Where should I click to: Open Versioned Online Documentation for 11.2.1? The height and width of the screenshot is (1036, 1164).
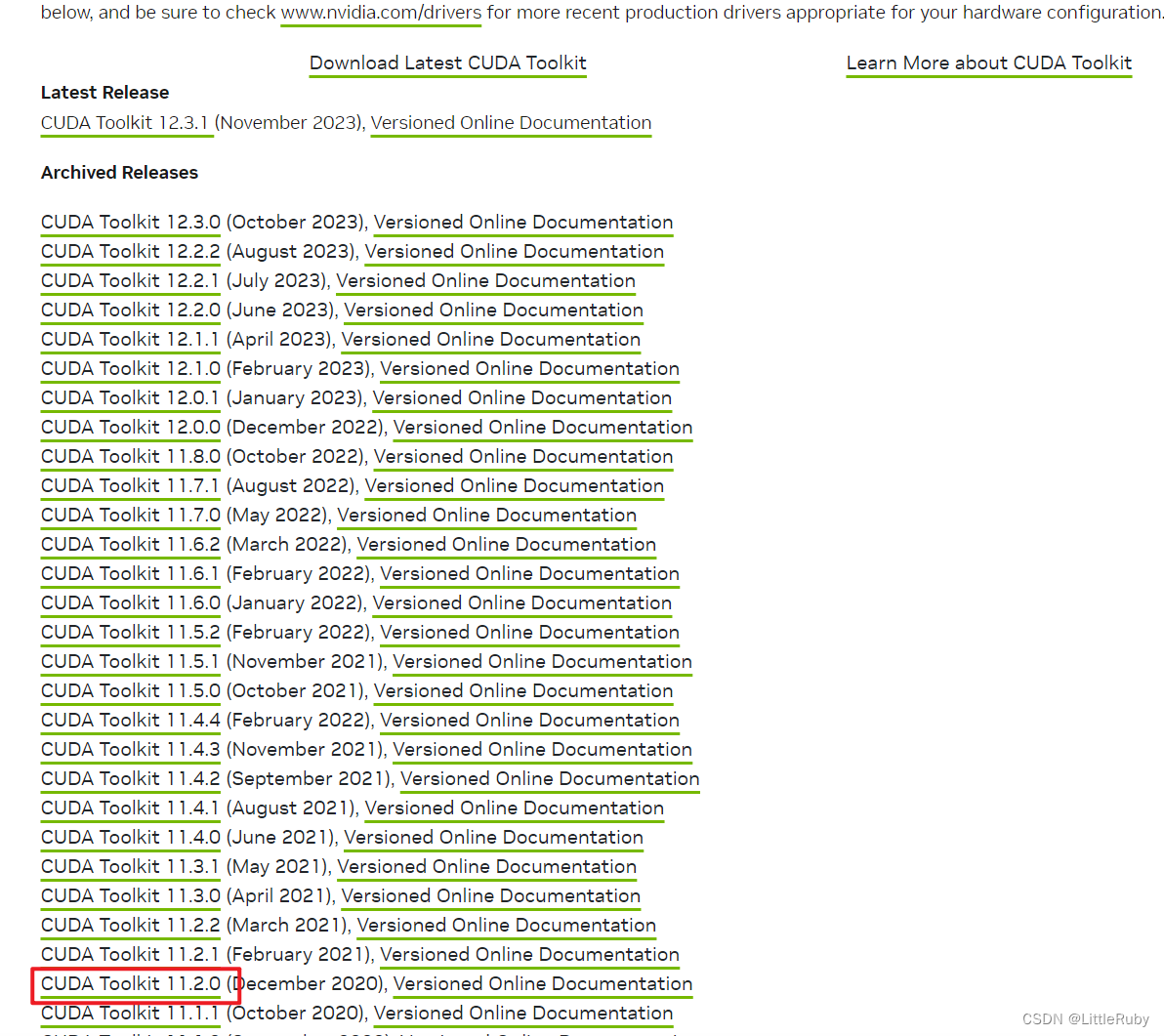tap(530, 955)
